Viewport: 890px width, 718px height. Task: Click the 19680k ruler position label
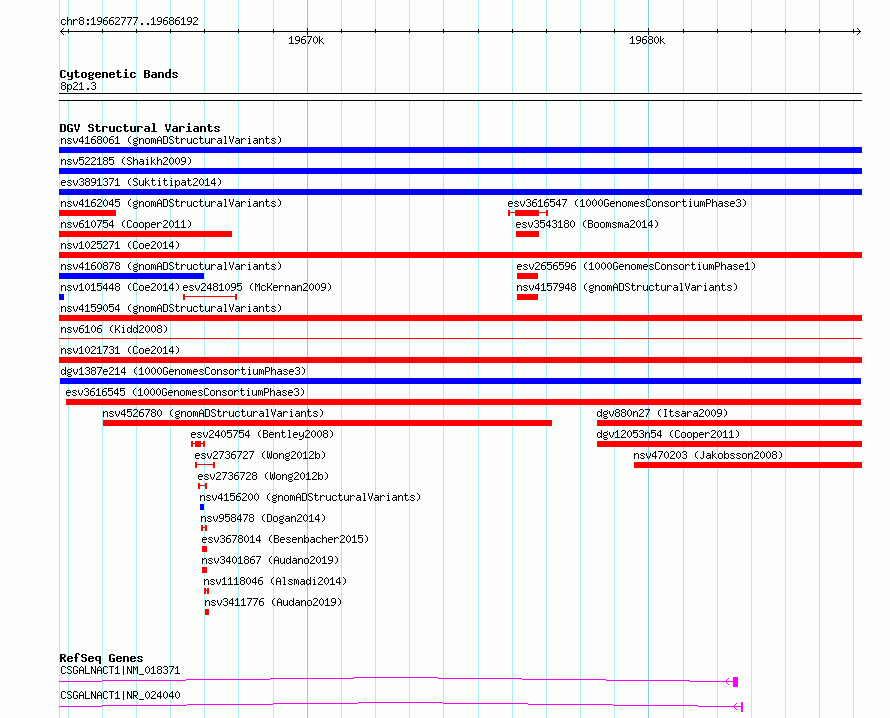[647, 40]
